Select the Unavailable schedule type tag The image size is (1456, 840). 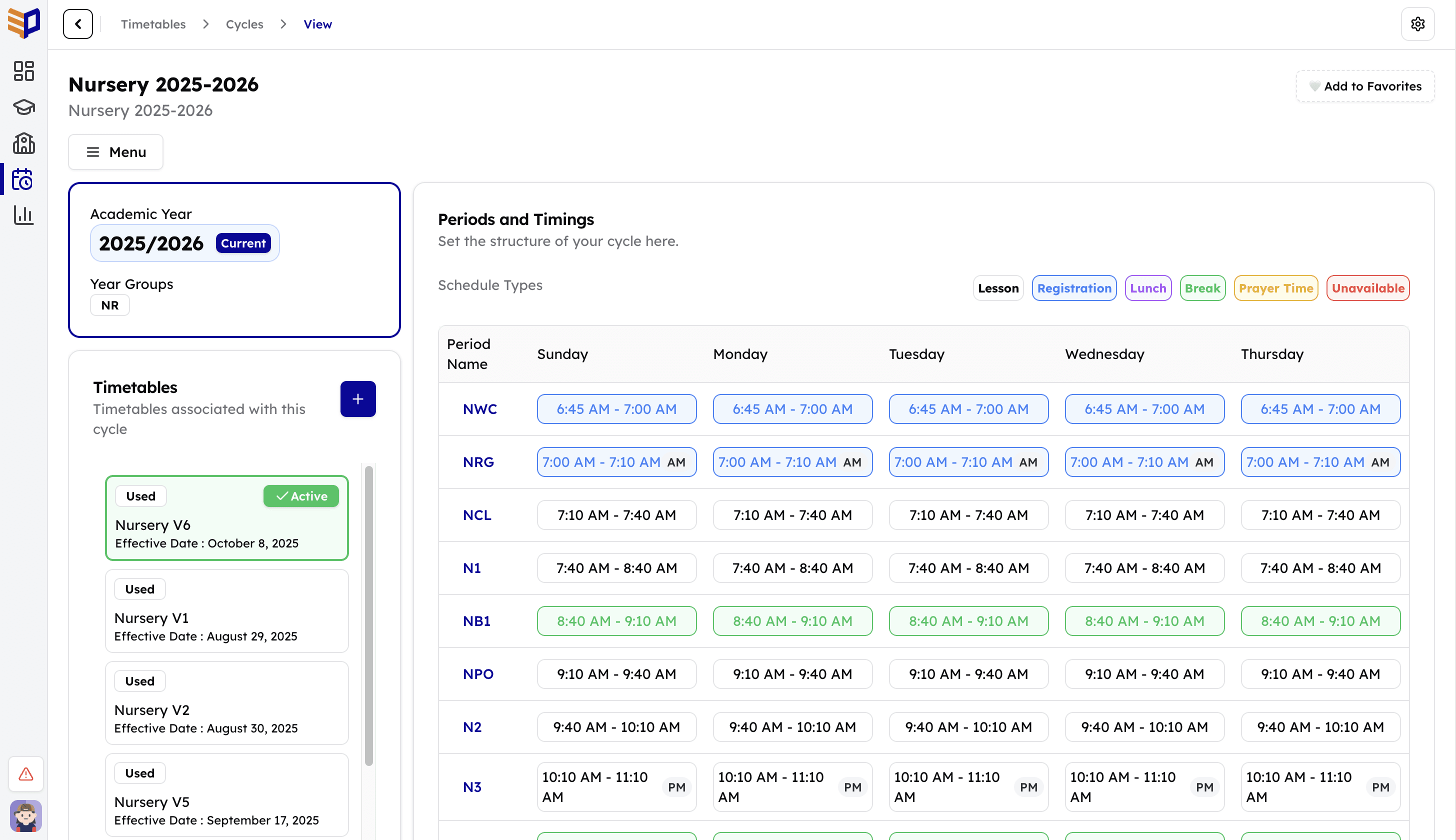pyautogui.click(x=1367, y=288)
